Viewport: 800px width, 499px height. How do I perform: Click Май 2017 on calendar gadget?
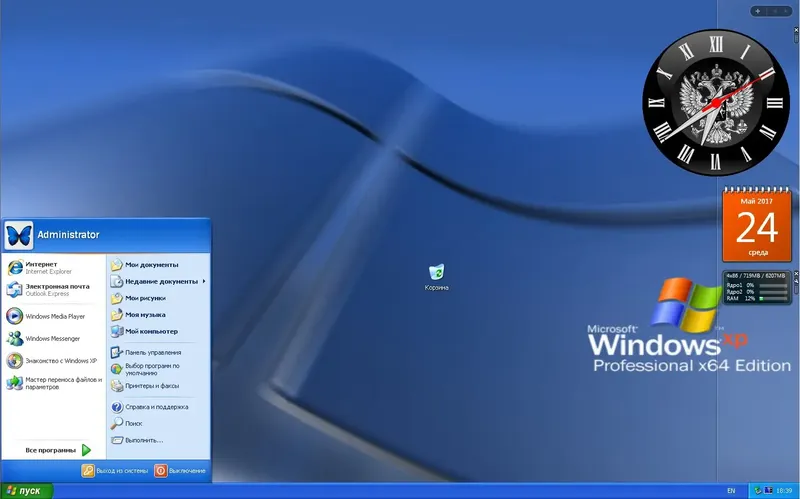(757, 201)
